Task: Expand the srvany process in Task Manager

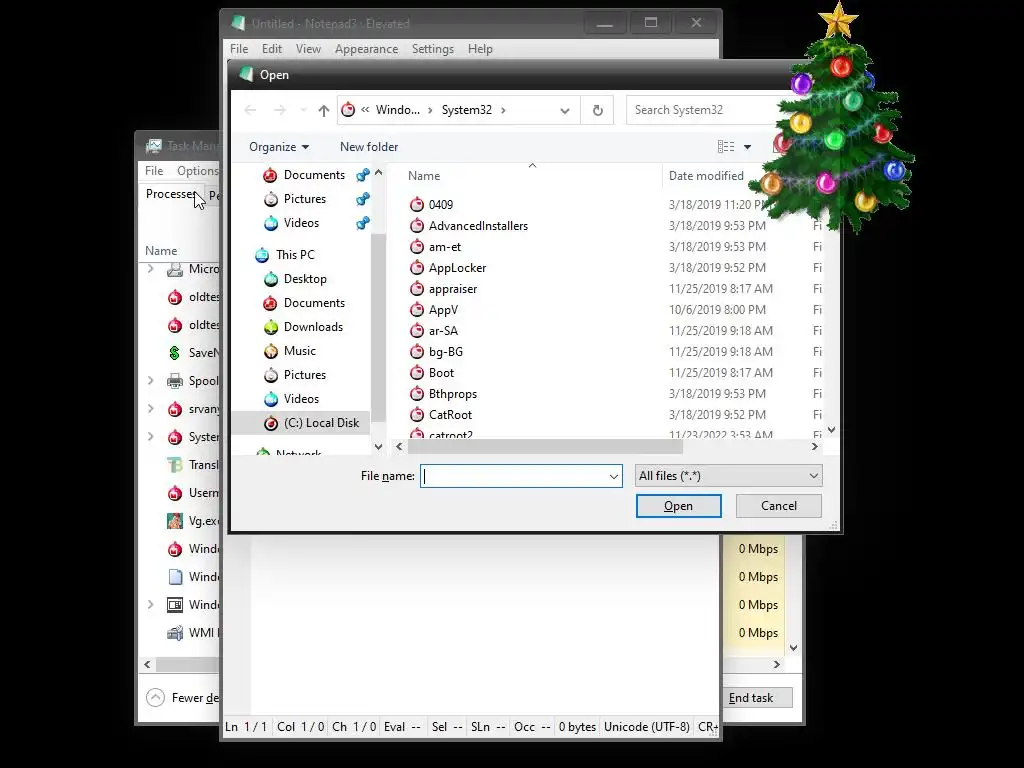Action: [151, 409]
